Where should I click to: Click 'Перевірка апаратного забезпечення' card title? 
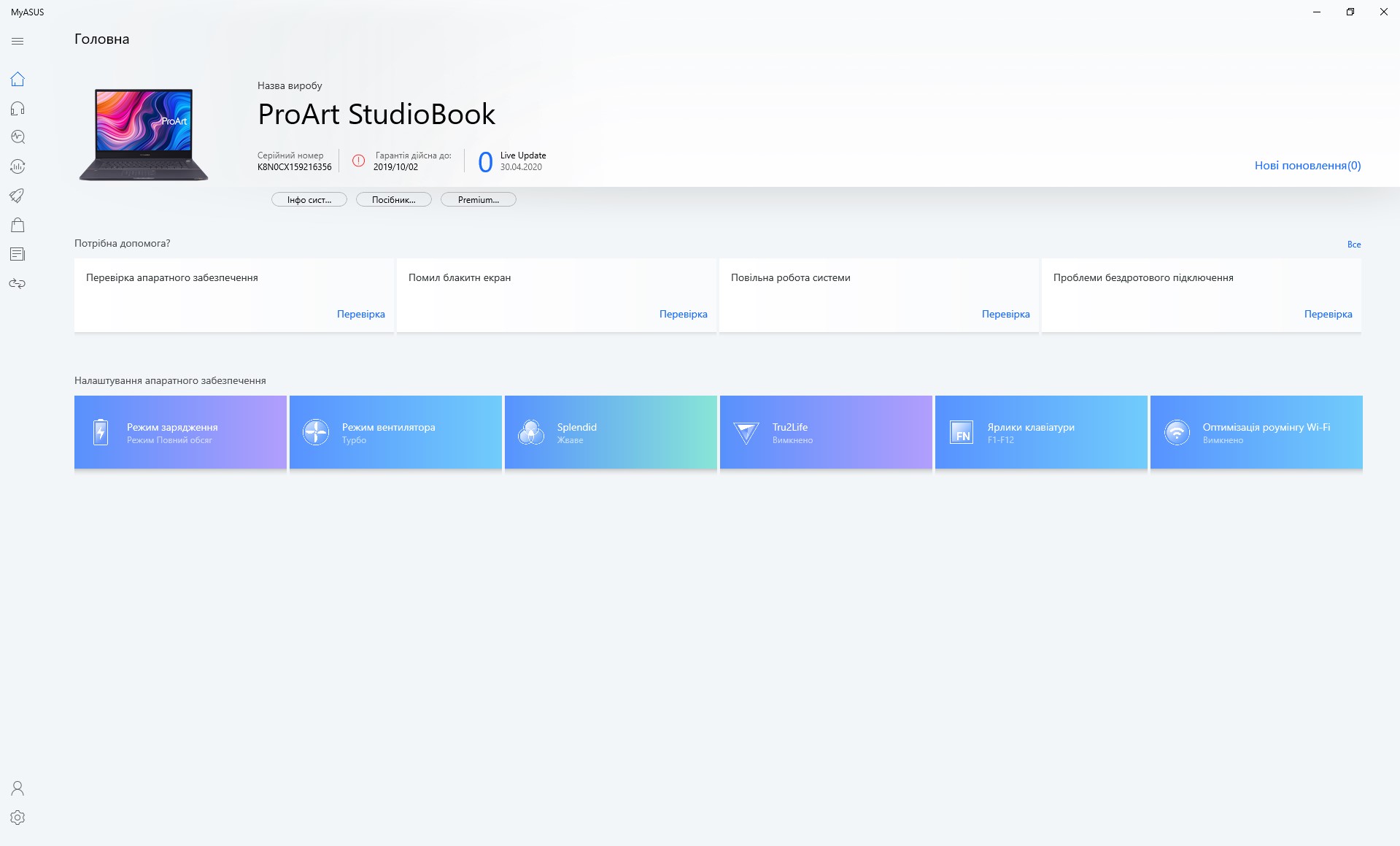[172, 278]
